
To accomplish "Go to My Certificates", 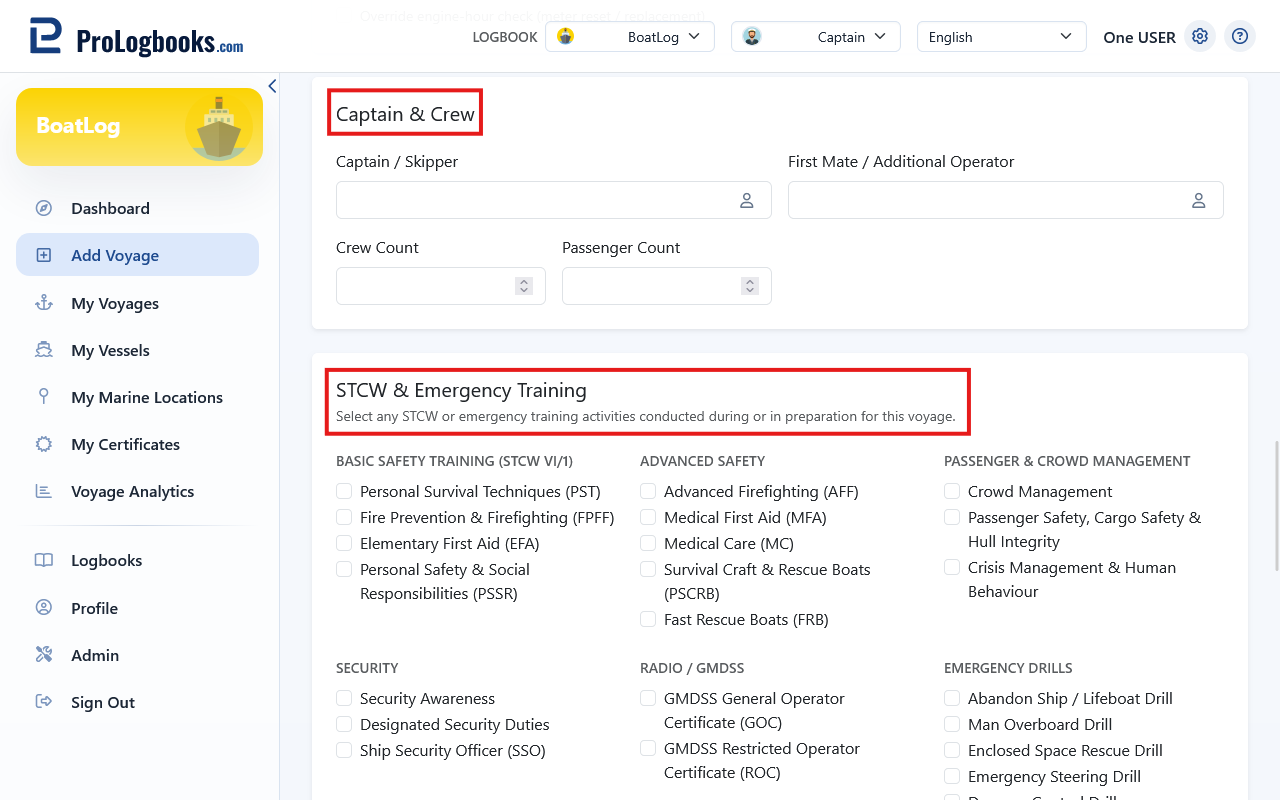I will click(137, 444).
